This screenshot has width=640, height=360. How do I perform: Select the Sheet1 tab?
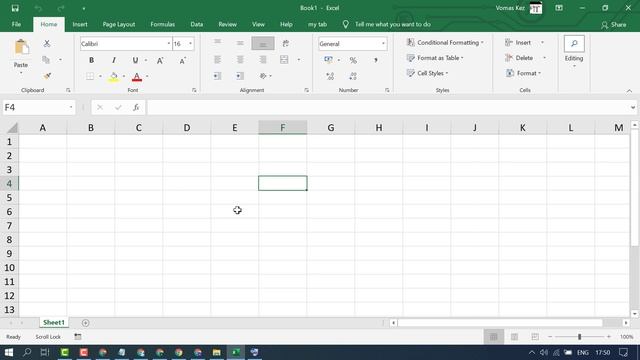click(54, 322)
